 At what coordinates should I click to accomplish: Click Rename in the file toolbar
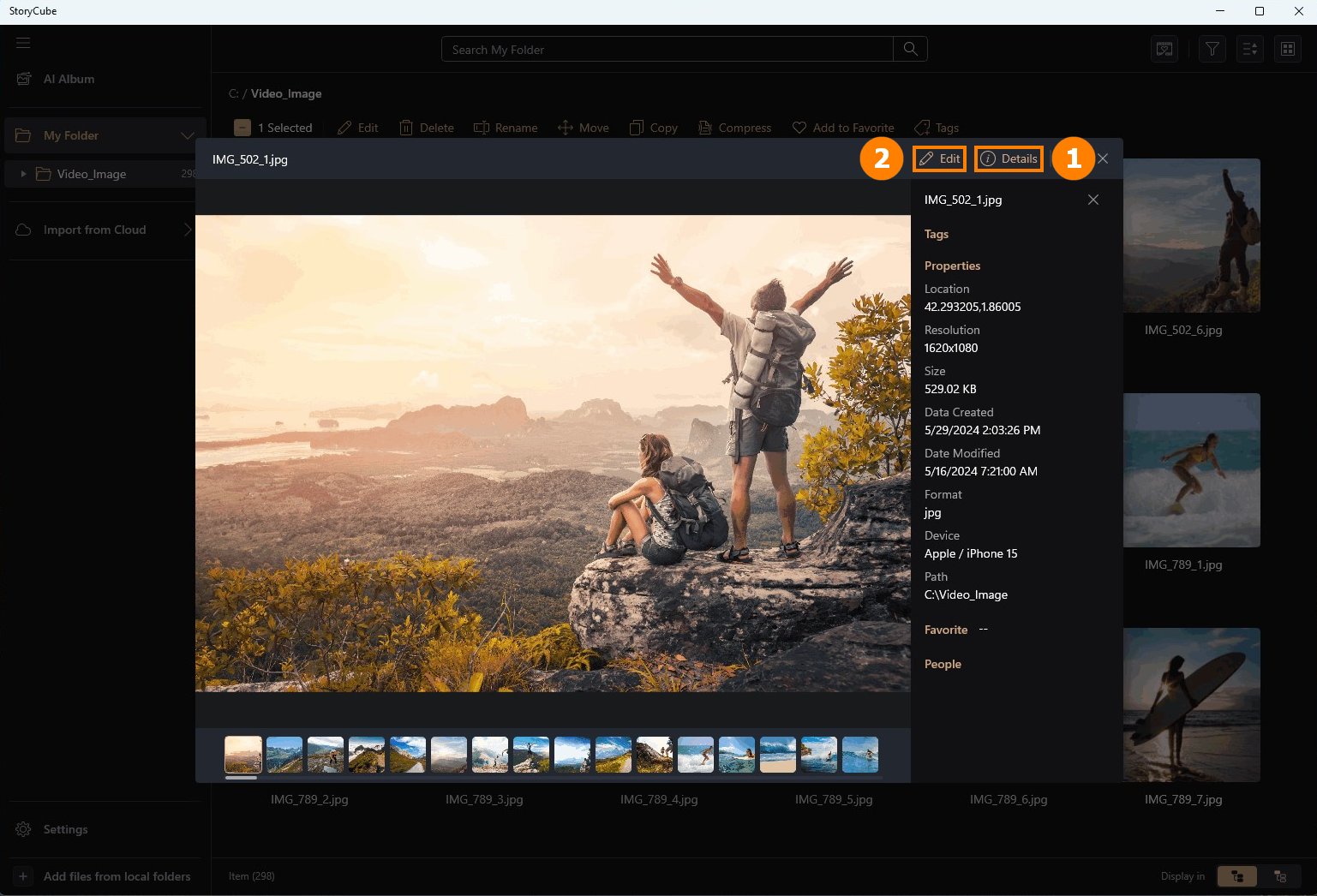(x=506, y=128)
